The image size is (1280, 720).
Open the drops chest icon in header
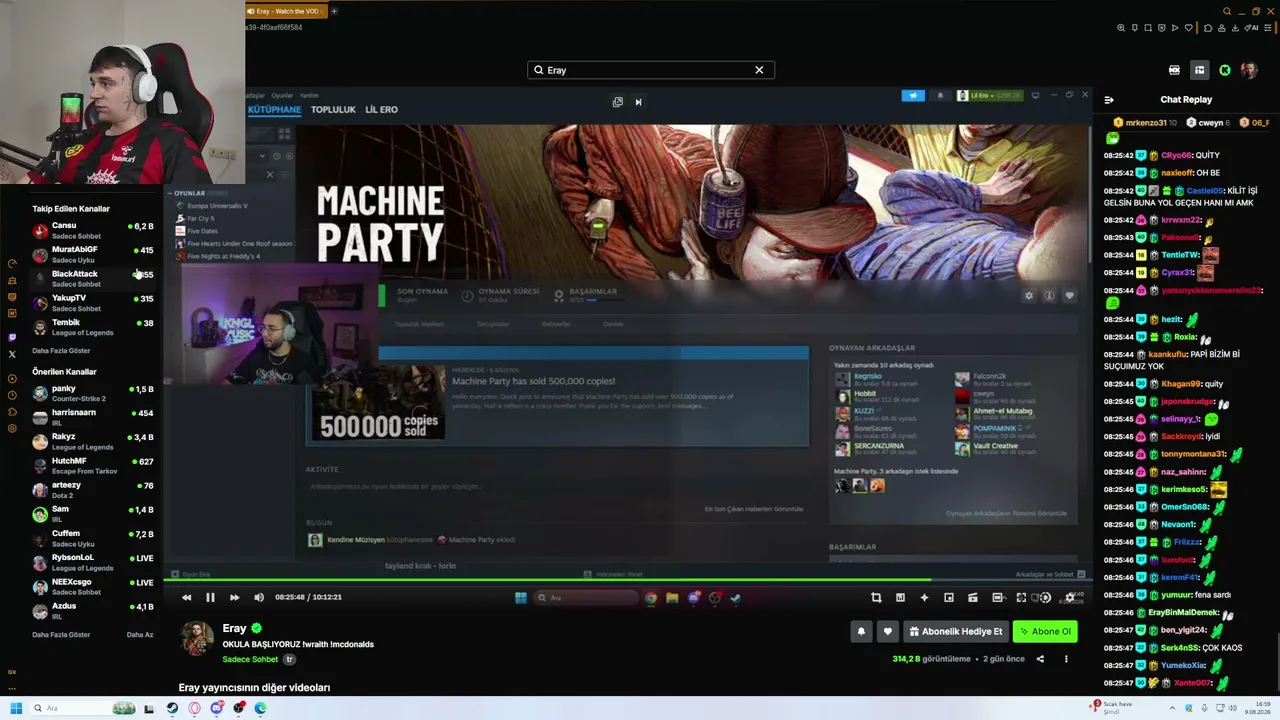pos(1174,70)
